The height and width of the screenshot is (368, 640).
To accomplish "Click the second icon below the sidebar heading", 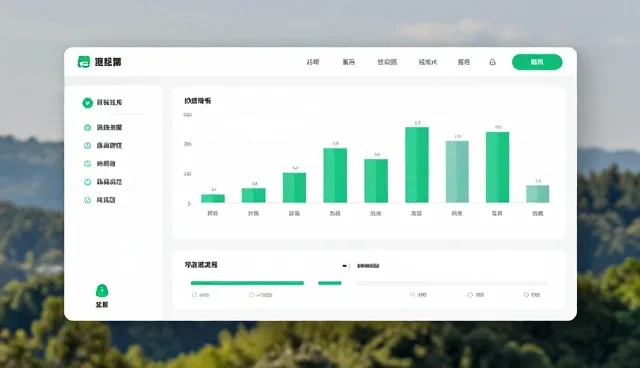I will pos(87,146).
